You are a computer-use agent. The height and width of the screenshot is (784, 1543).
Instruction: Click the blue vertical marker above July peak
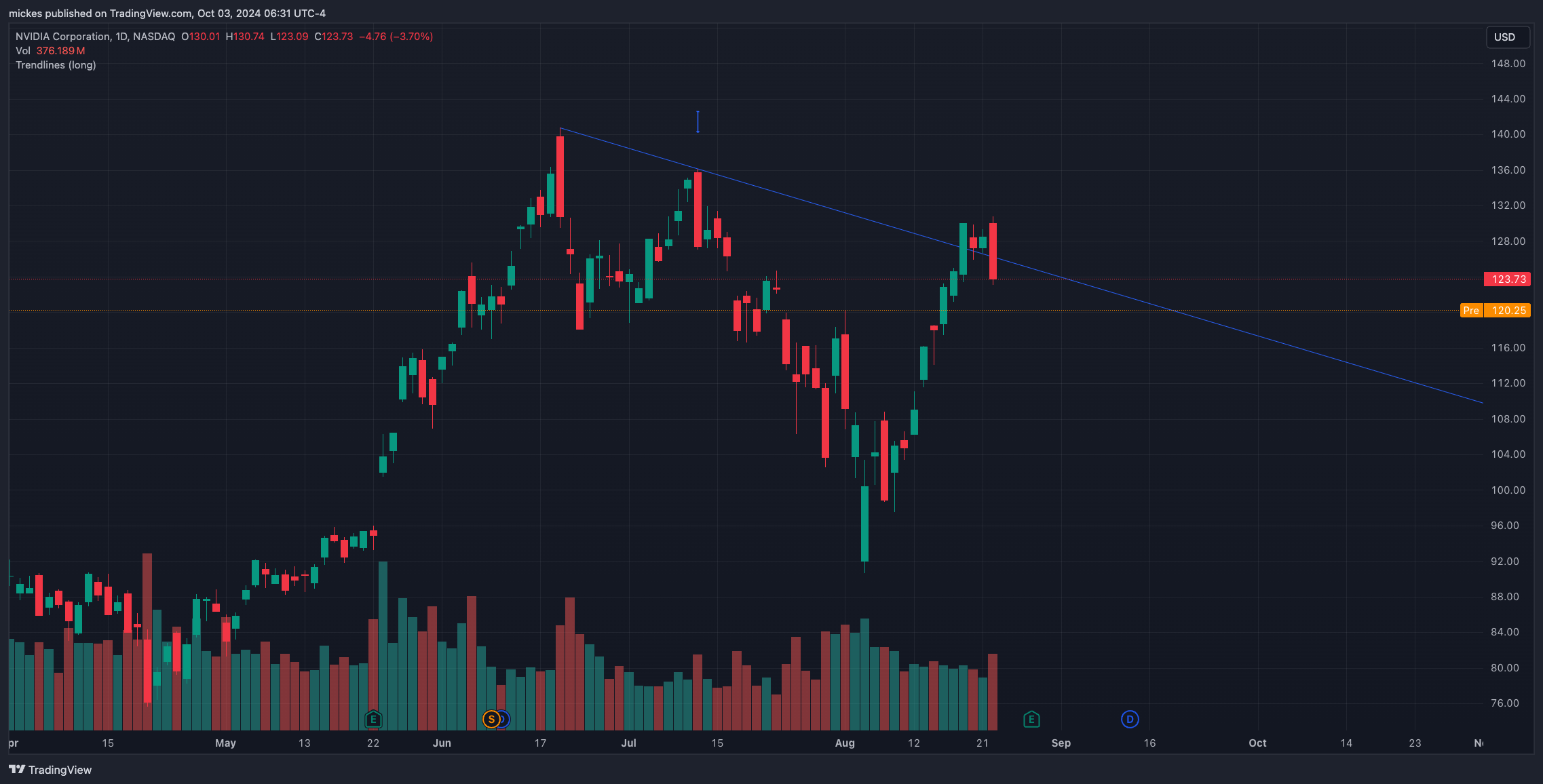(698, 122)
